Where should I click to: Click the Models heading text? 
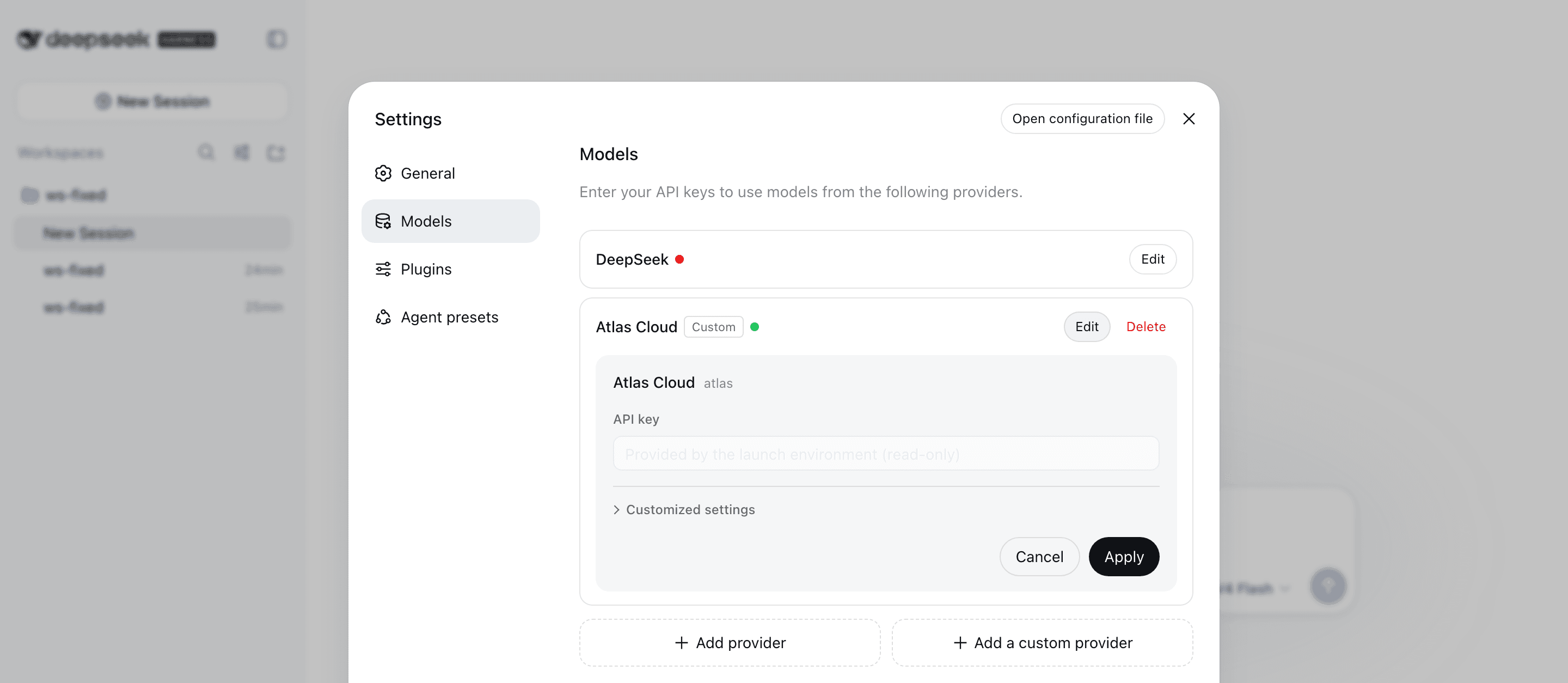click(608, 154)
